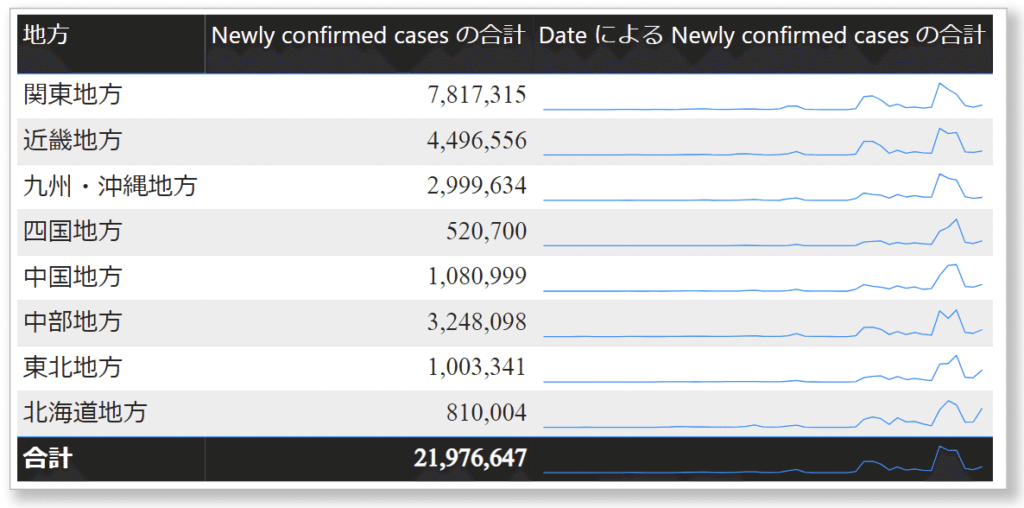Click the 合計 total row label

46,459
